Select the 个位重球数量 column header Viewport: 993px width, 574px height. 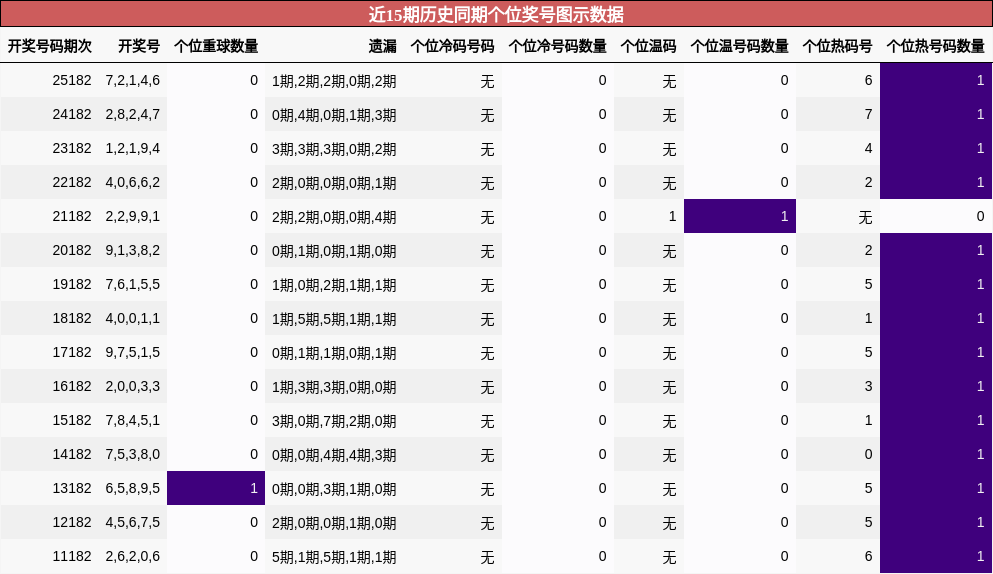[x=216, y=46]
